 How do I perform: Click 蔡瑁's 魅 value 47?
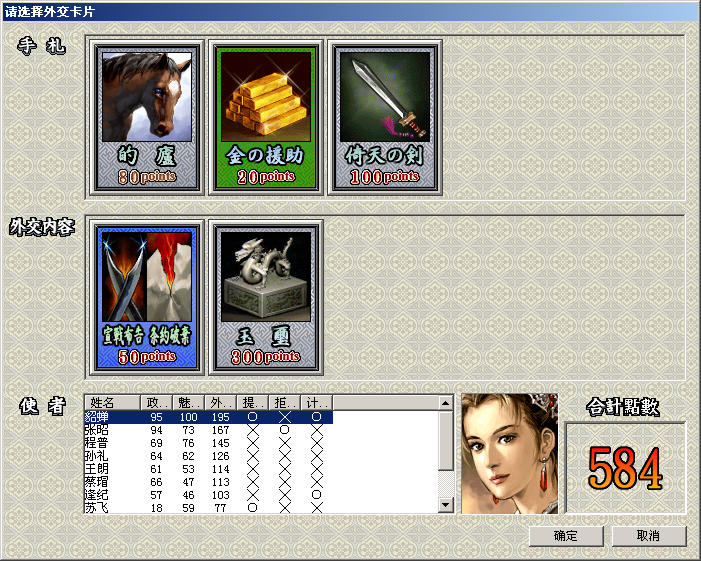188,482
